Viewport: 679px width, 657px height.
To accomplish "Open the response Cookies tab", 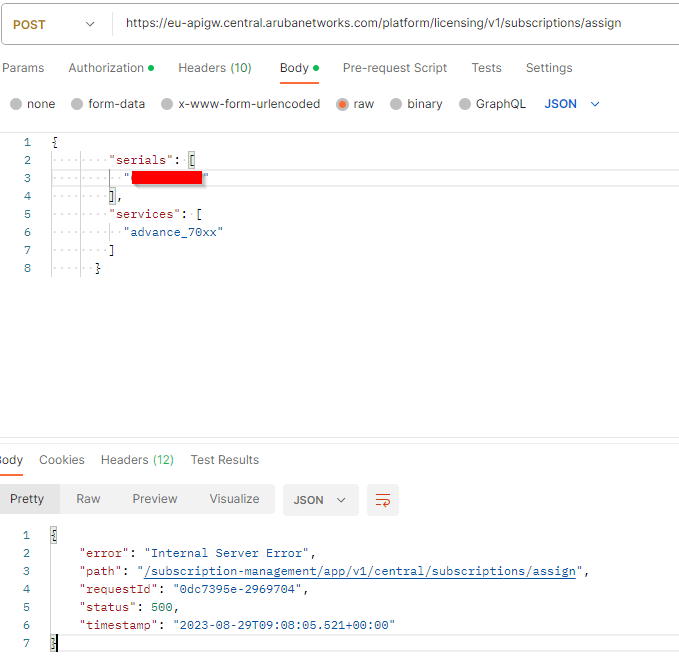I will coord(62,460).
